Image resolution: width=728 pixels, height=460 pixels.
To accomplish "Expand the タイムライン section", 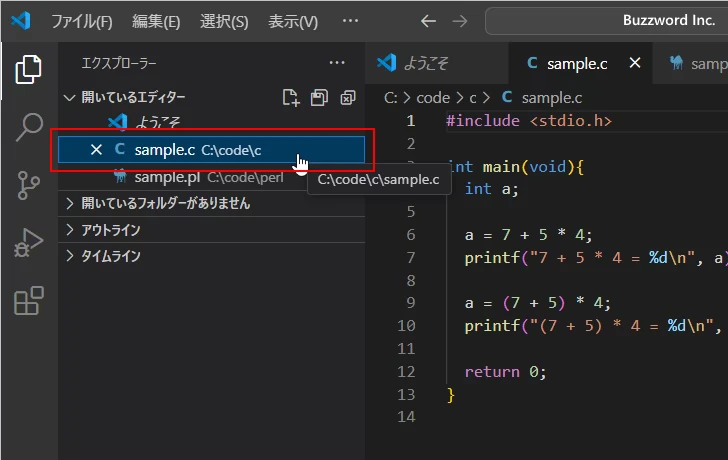I will click(x=212, y=256).
